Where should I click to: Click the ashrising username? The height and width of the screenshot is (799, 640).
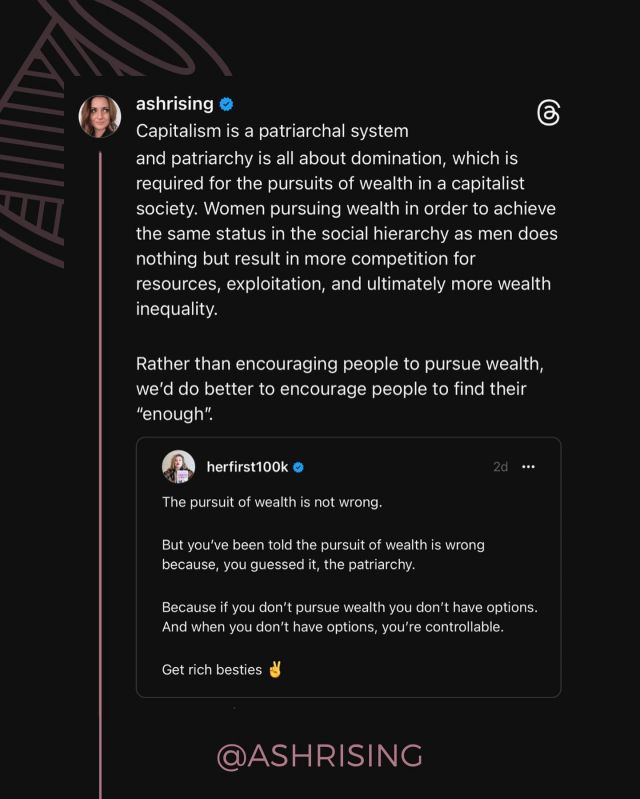175,104
